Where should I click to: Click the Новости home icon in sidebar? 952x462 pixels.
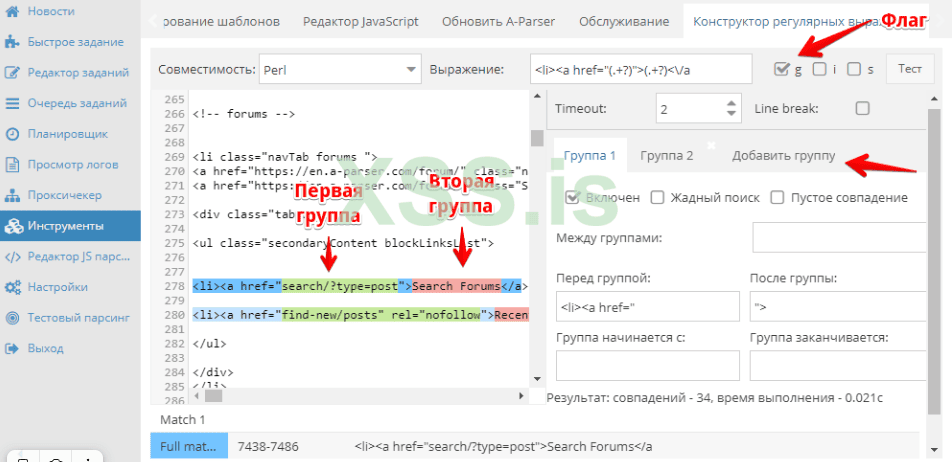(12, 12)
